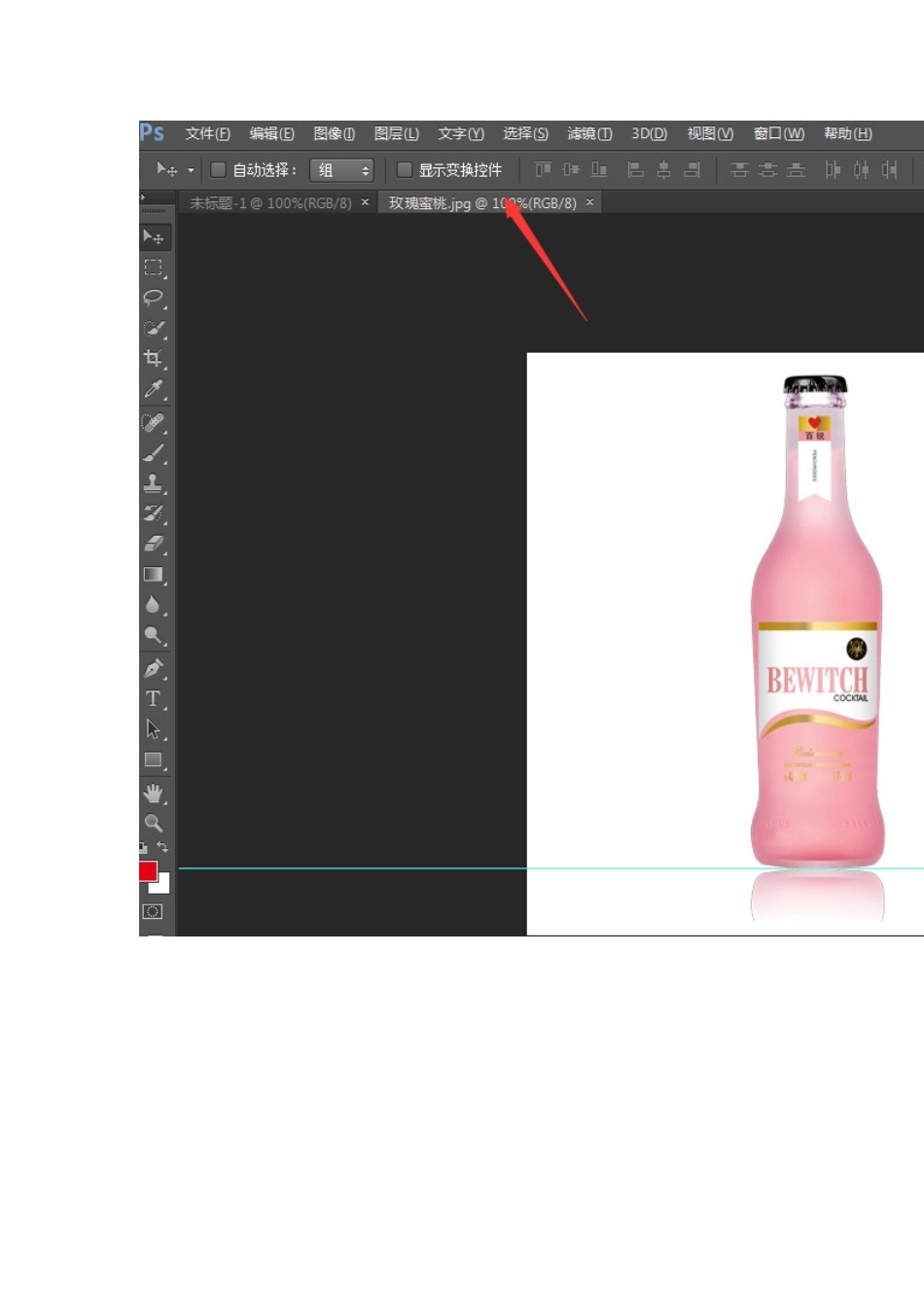The image size is (924, 1307).
Task: Select the Hand tool
Action: (154, 794)
